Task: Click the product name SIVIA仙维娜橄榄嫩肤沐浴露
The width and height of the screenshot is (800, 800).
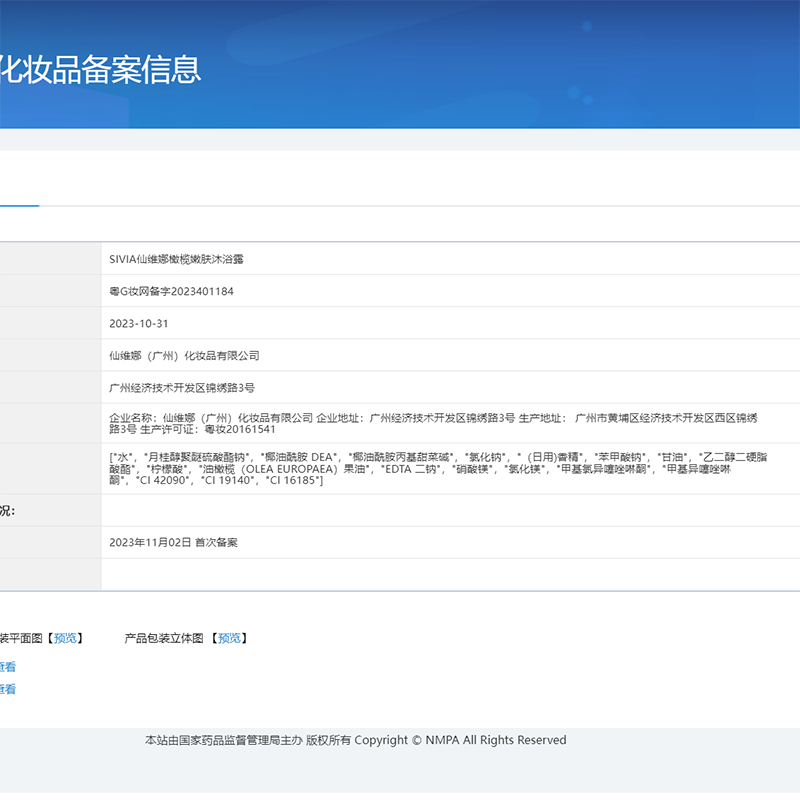Action: point(176,259)
